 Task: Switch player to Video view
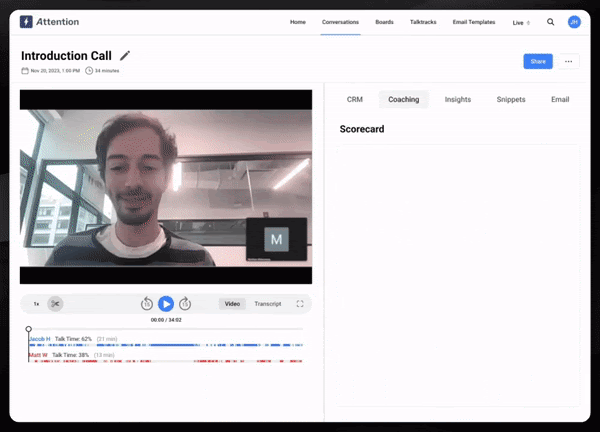click(232, 304)
